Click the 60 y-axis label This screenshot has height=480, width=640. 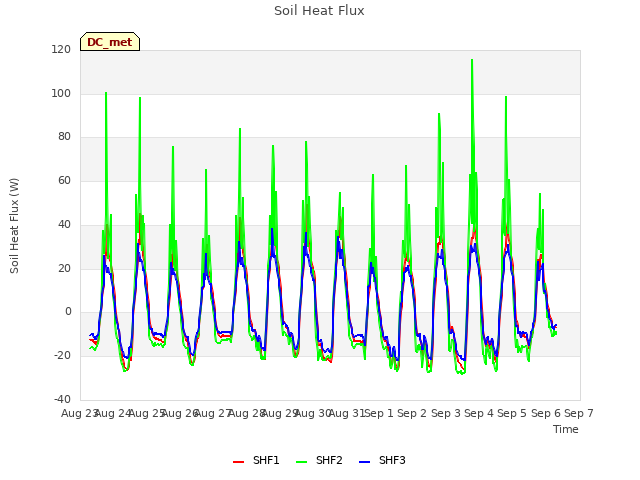(64, 180)
